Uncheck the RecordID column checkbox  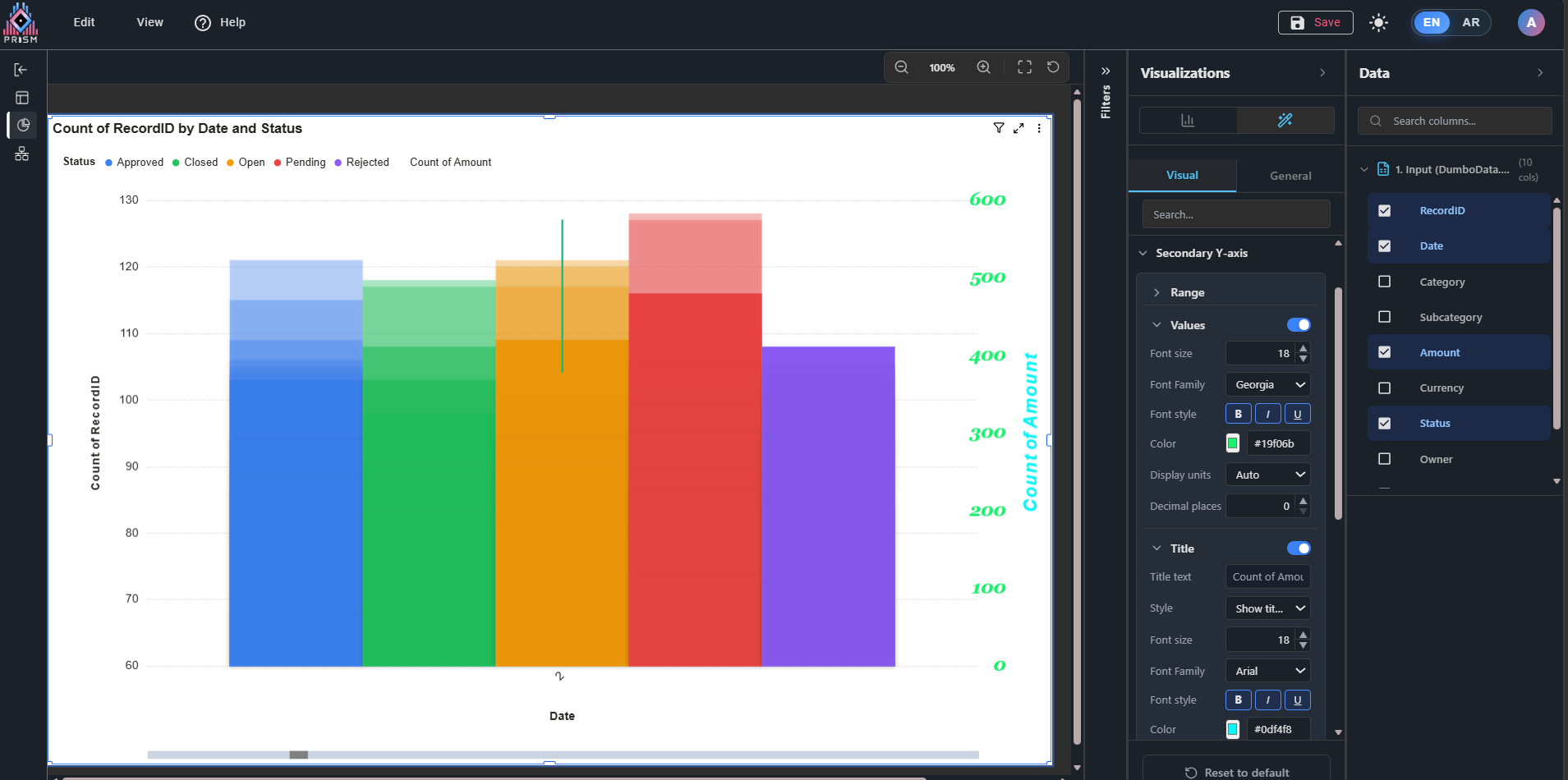(x=1384, y=211)
